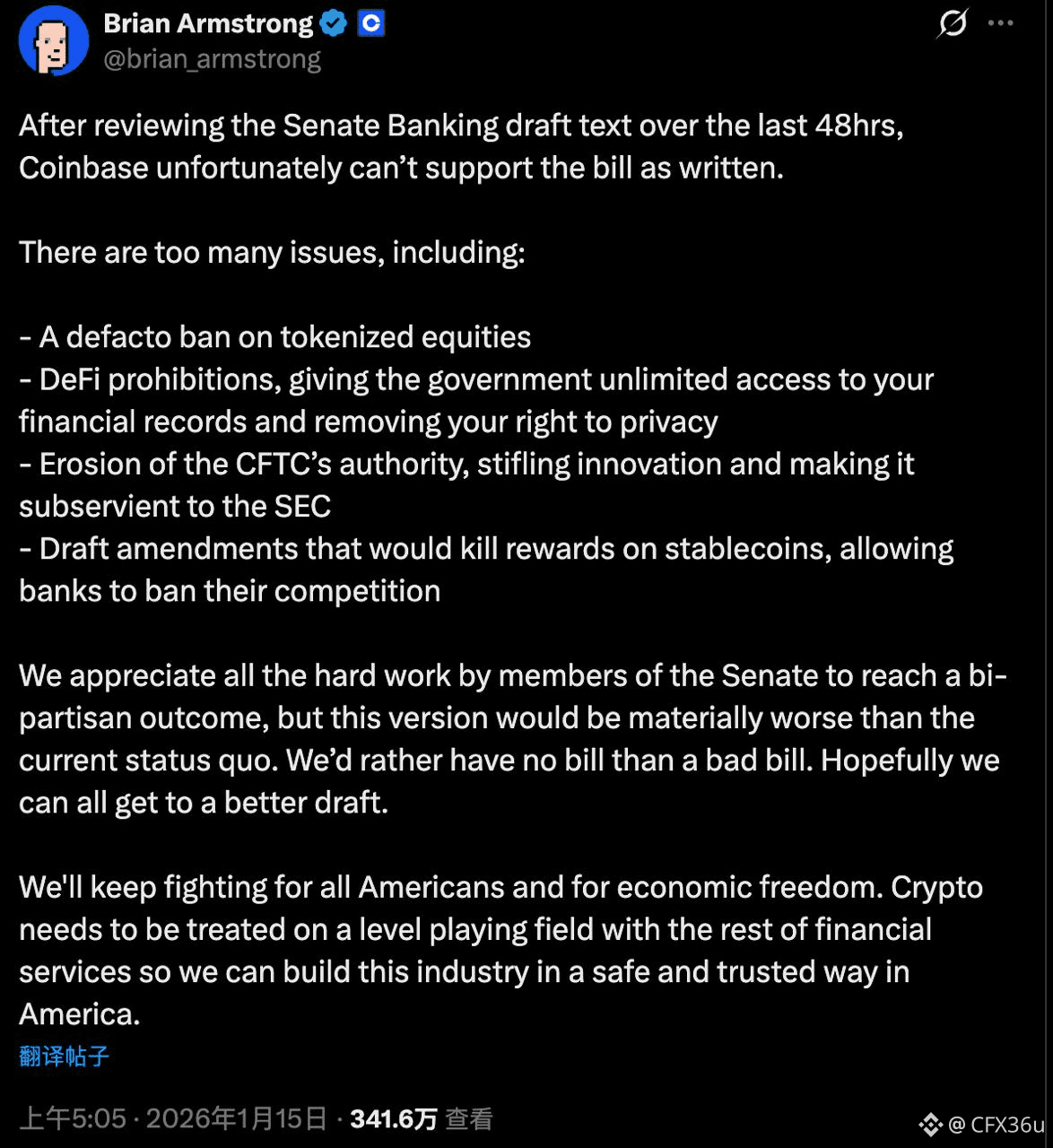Click the Grok icon beside the ellipsis
The image size is (1053, 1148).
(952, 24)
